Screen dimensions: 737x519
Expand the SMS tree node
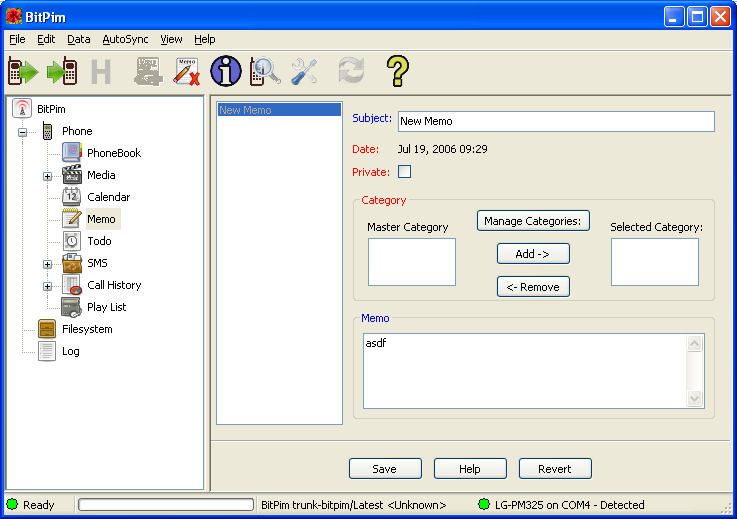tap(47, 264)
